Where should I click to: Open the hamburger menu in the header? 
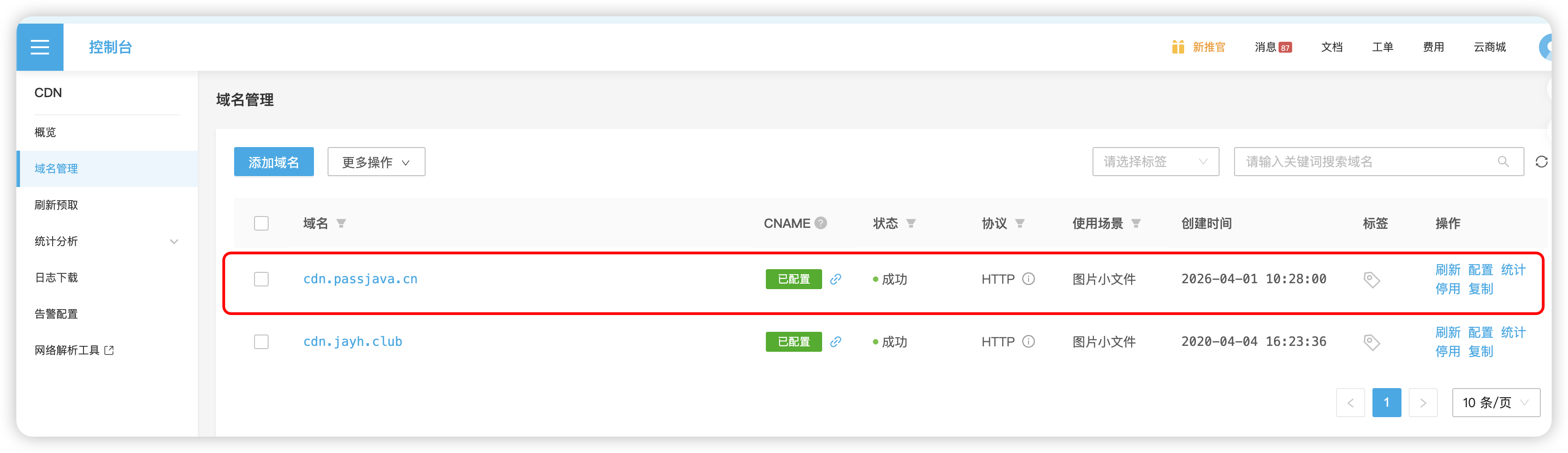point(39,47)
